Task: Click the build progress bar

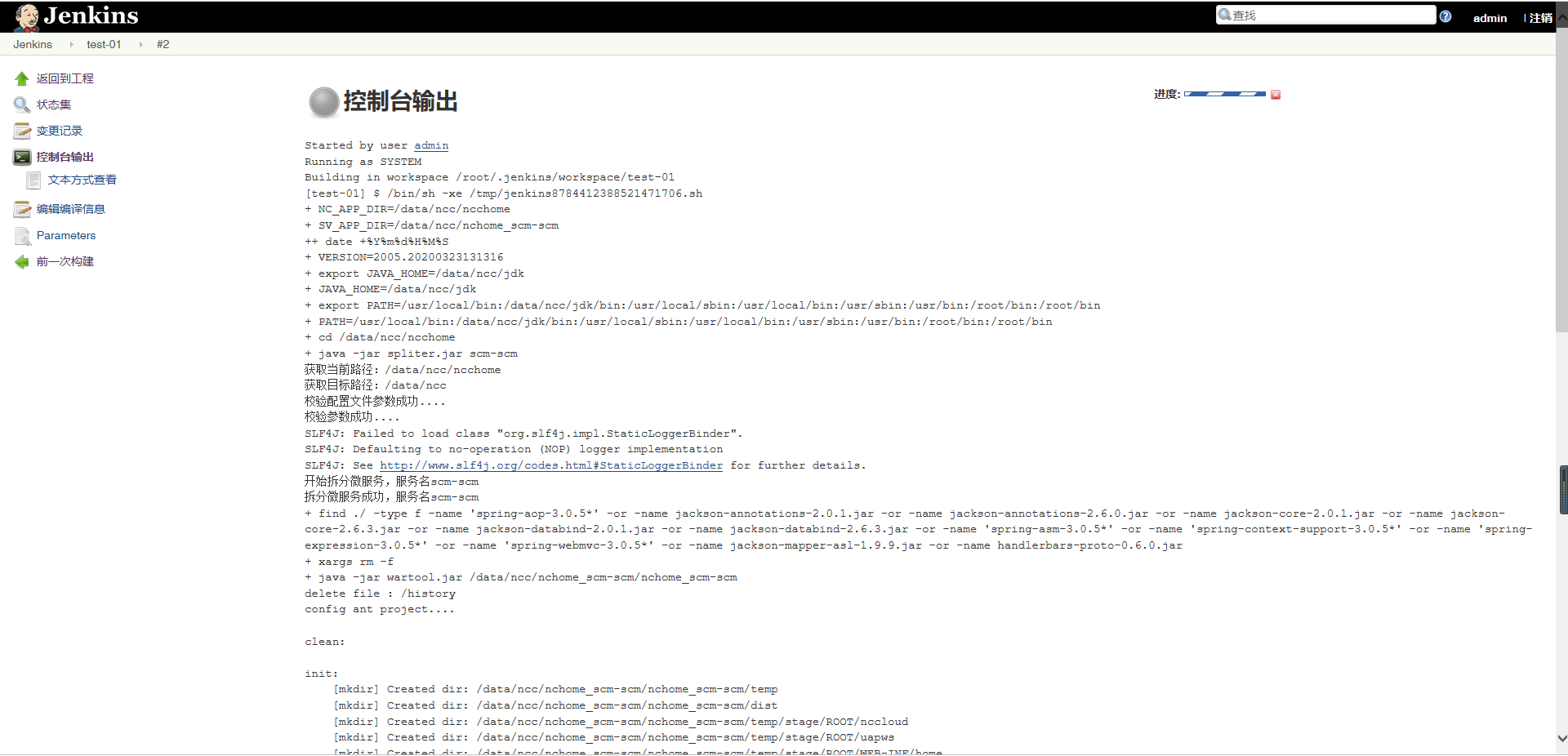Action: pyautogui.click(x=1225, y=95)
